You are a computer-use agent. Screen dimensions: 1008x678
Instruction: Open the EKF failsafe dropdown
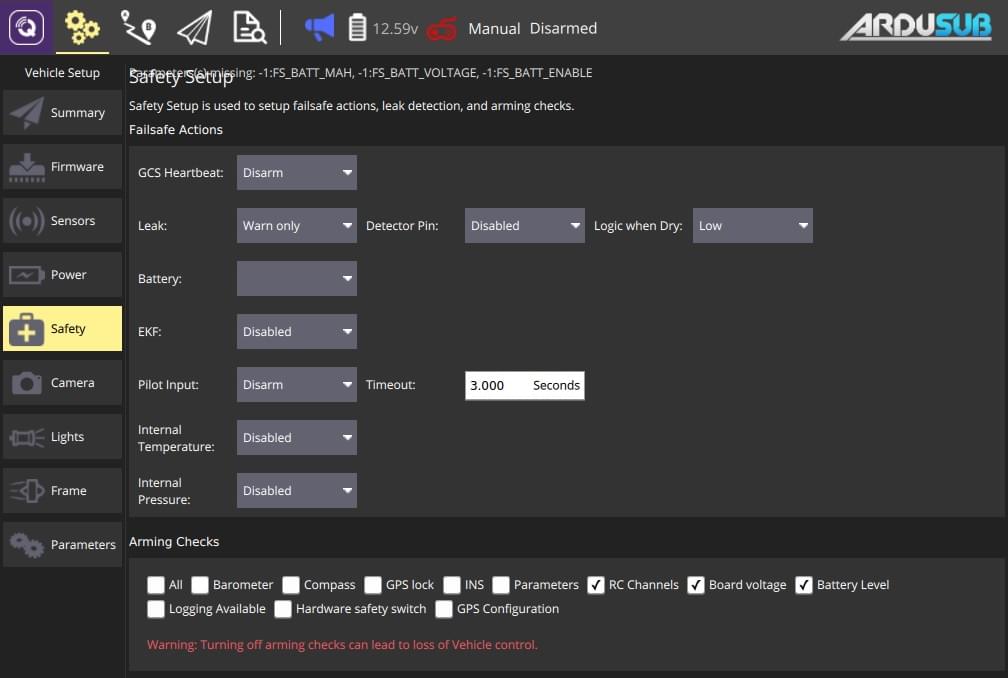(296, 331)
